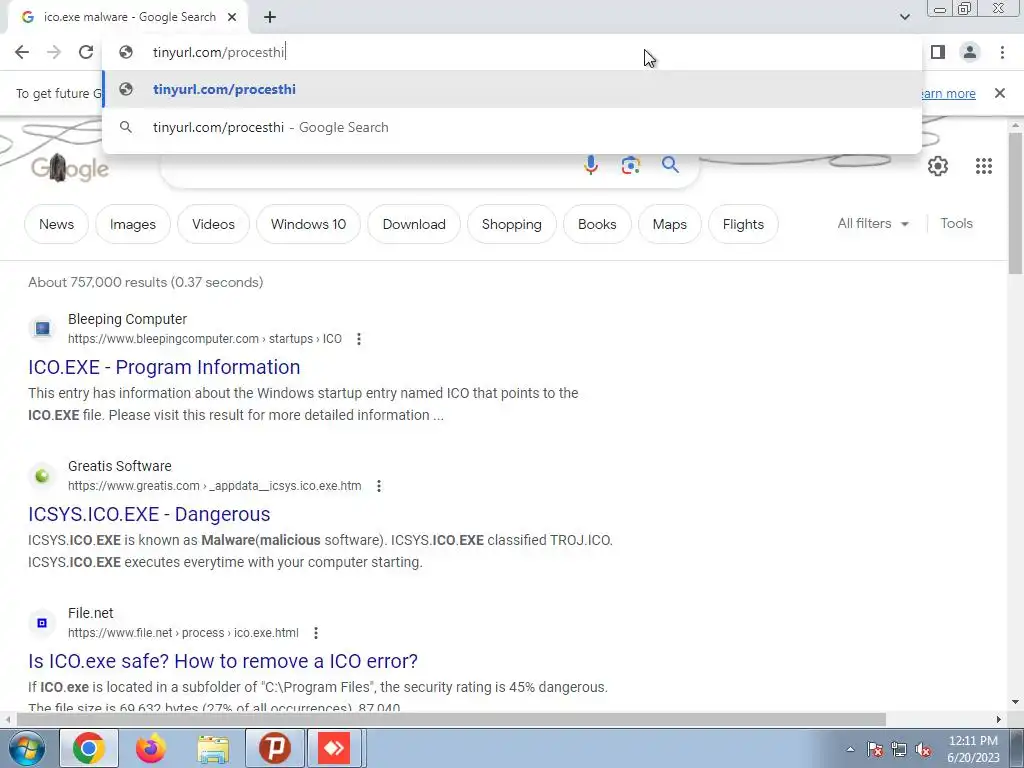Screen dimensions: 1024x768
Task: Click the scroll right arrow
Action: [x=999, y=720]
